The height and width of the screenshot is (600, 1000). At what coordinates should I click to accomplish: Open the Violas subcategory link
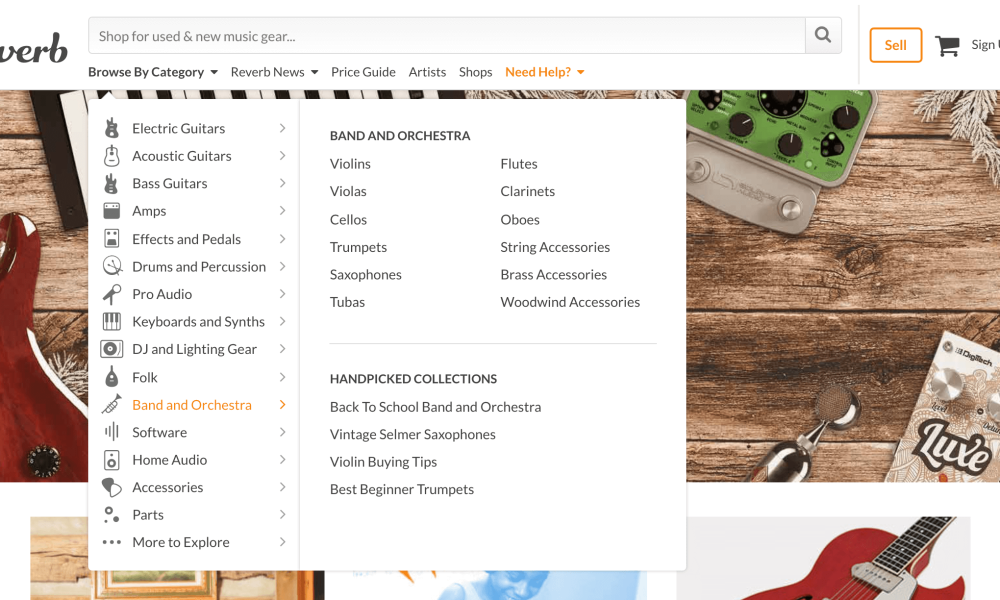[x=348, y=191]
